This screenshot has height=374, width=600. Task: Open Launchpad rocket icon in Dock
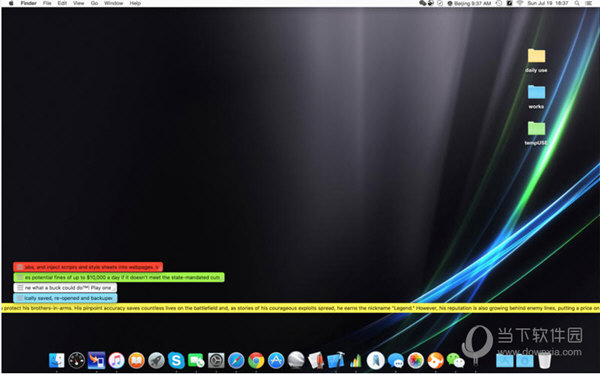pos(156,360)
